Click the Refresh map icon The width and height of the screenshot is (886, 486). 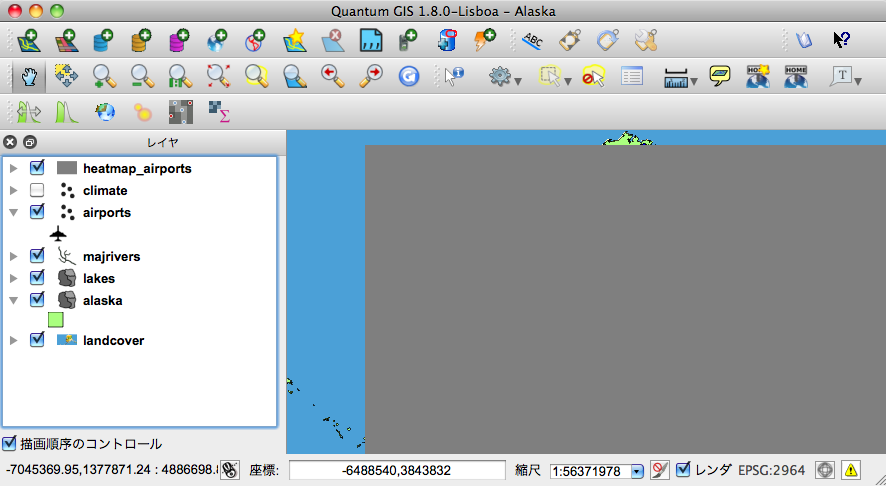click(x=408, y=76)
